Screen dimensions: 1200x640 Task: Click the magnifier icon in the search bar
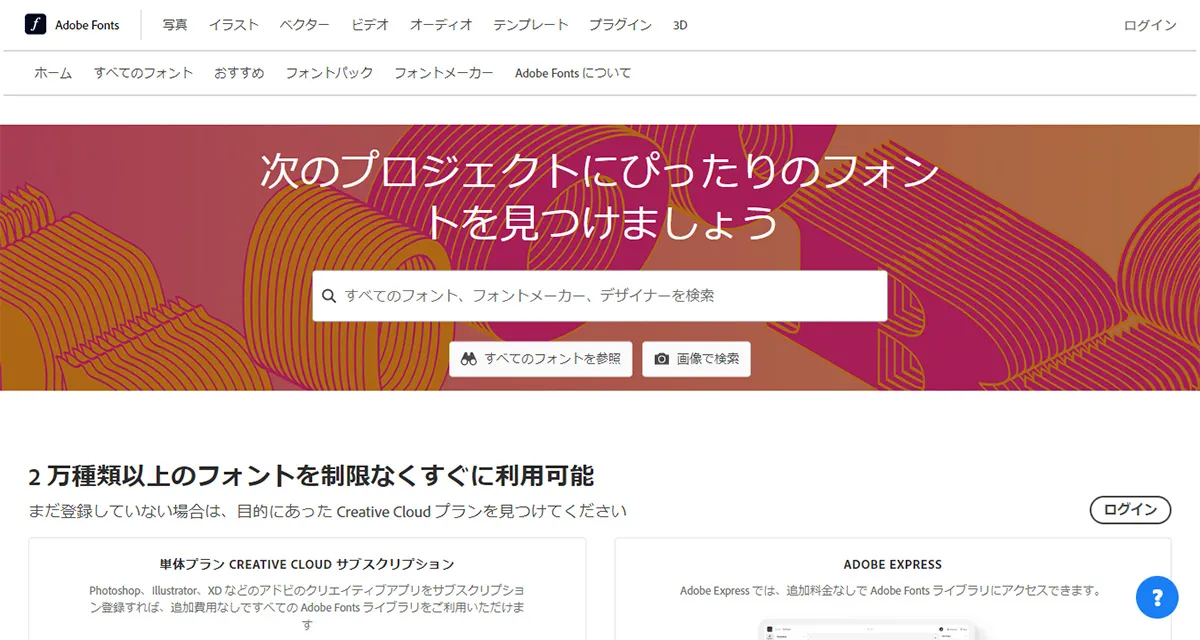pos(330,296)
